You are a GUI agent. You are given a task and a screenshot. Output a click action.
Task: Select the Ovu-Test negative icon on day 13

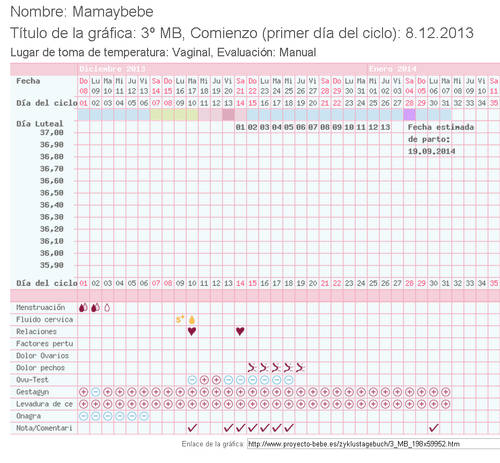[x=228, y=380]
